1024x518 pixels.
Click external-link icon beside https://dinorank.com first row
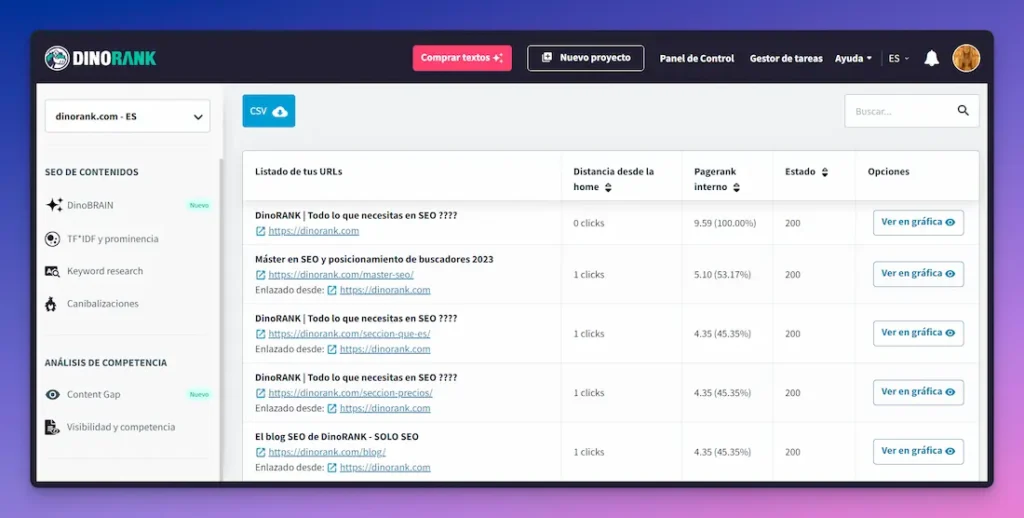click(x=261, y=231)
